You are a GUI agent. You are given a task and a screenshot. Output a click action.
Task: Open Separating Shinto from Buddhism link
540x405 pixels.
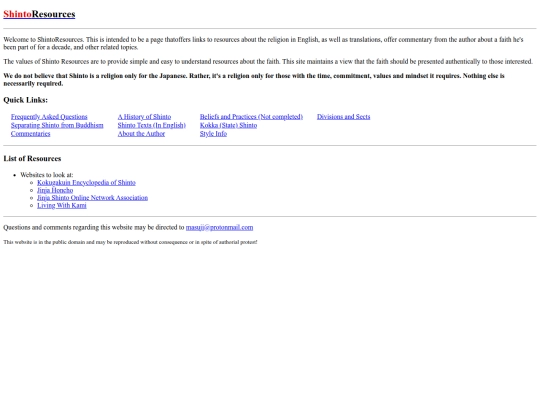click(x=57, y=125)
